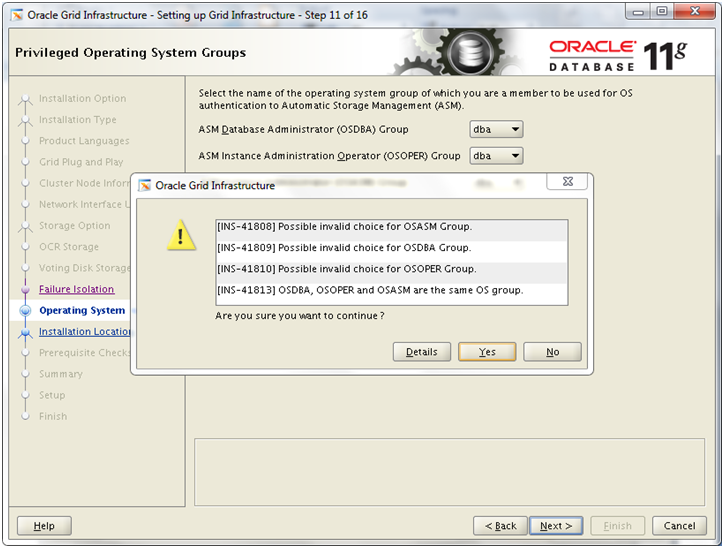The image size is (724, 548).
Task: Click the Failure Isolation step bullet icon
Action: click(25, 289)
